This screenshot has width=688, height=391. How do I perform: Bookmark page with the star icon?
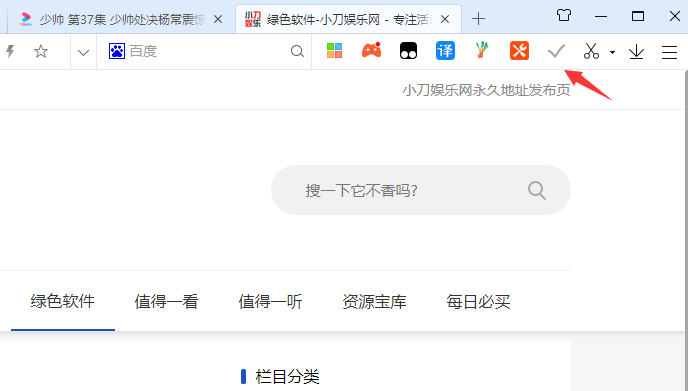pyautogui.click(x=41, y=51)
